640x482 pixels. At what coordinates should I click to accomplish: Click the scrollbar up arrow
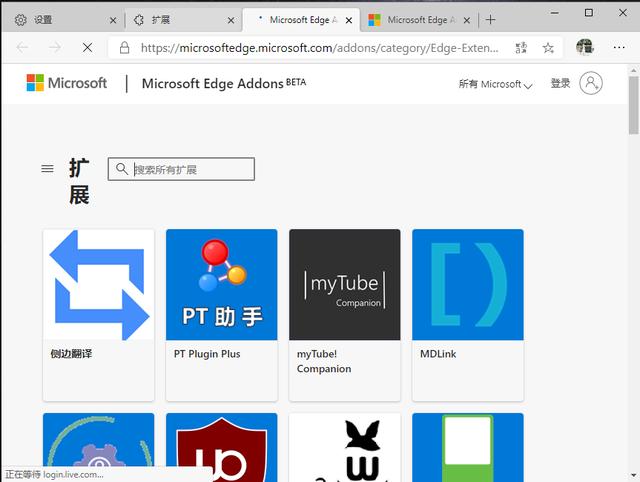coord(633,70)
